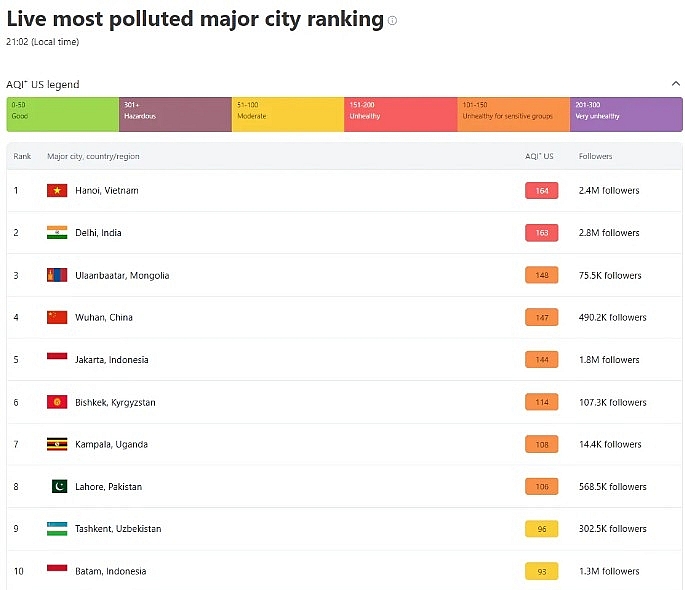Click the Kyrgyzstan flag icon
The height and width of the screenshot is (590, 685).
click(x=57, y=402)
